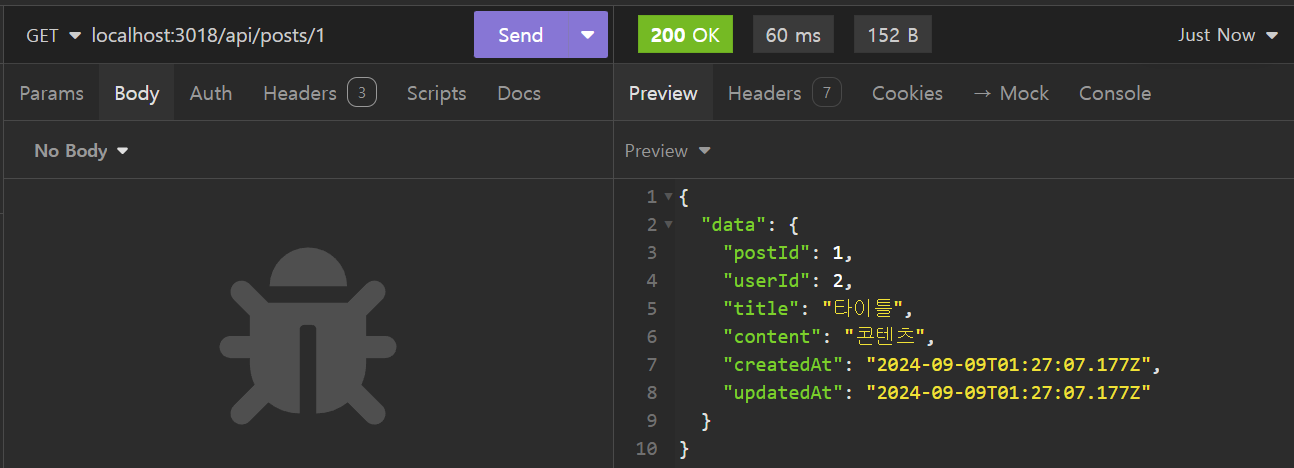This screenshot has width=1294, height=468.
Task: Click the "title" key in response
Action: point(759,309)
